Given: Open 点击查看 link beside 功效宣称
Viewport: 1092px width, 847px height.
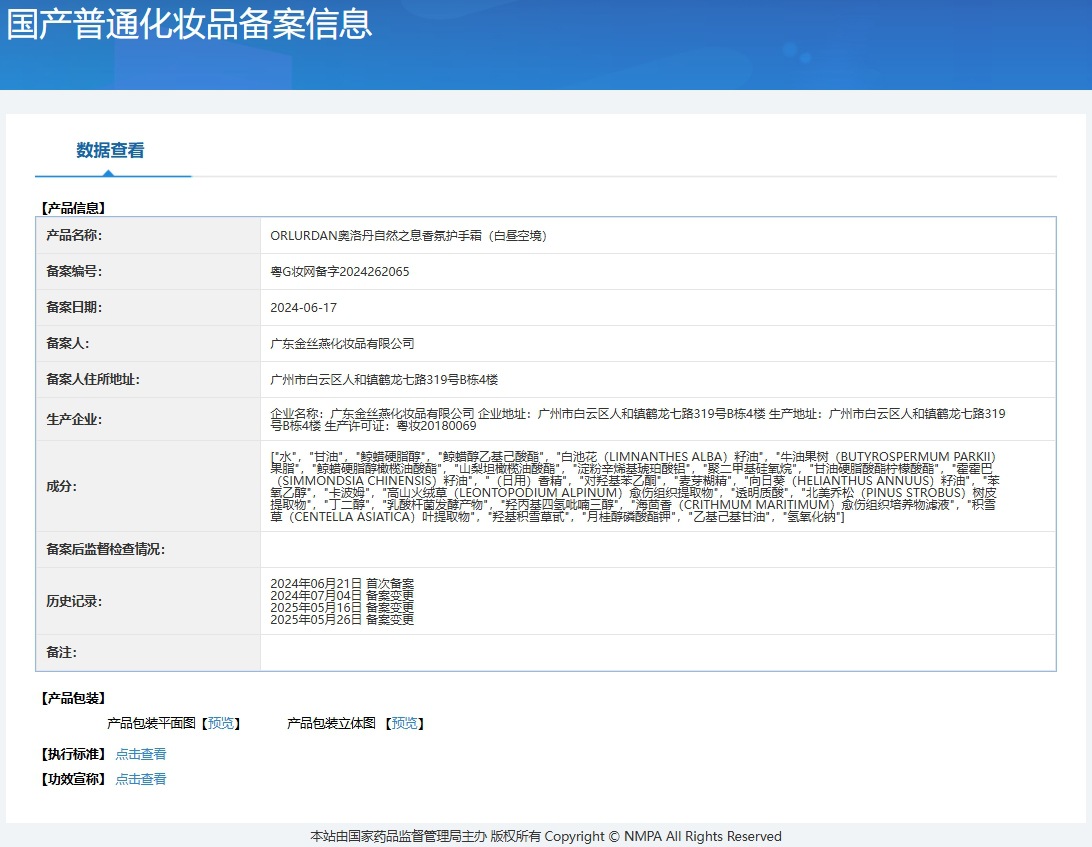Looking at the screenshot, I should (141, 779).
